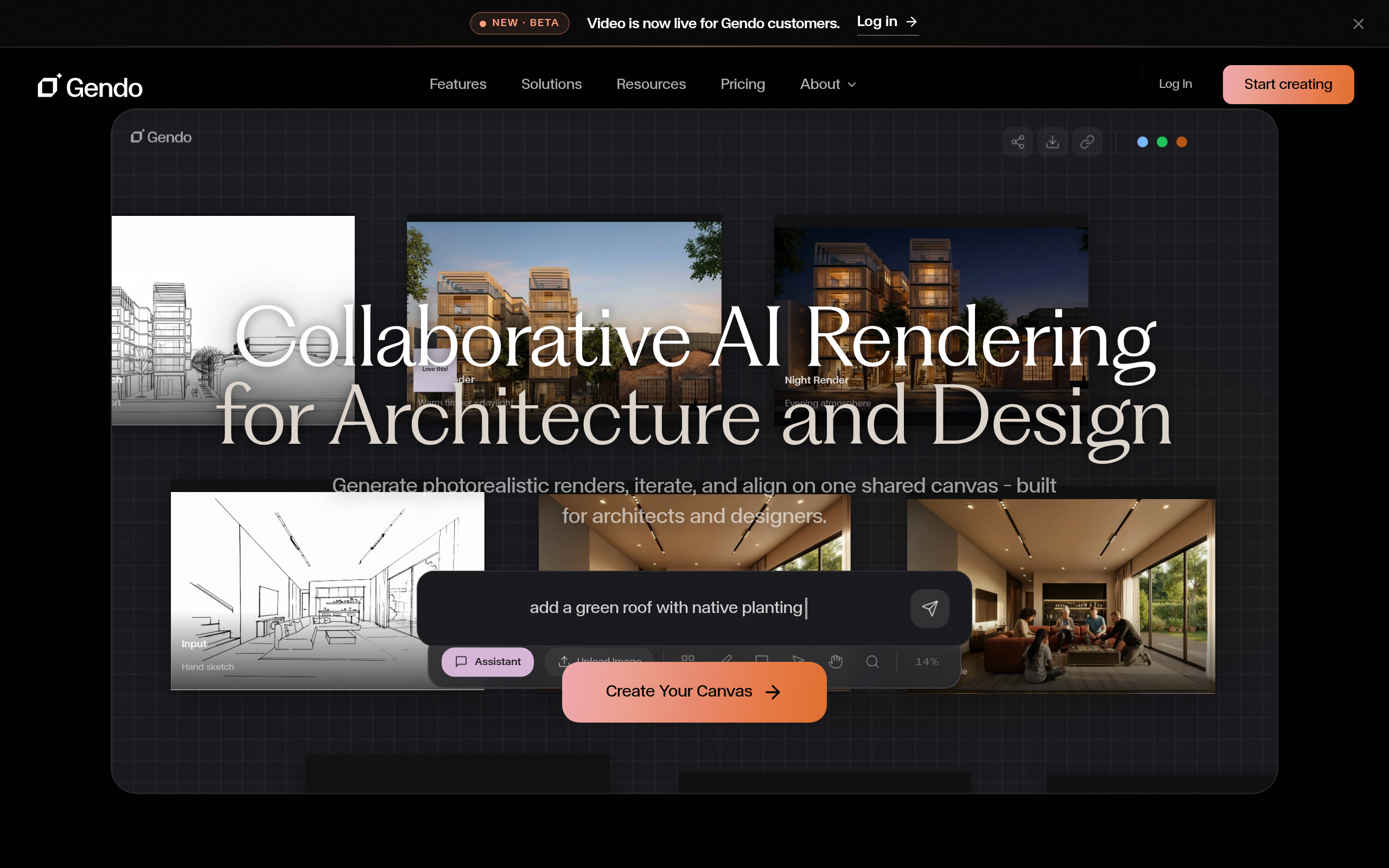Open the Resources menu item
1389x868 pixels.
coord(651,85)
